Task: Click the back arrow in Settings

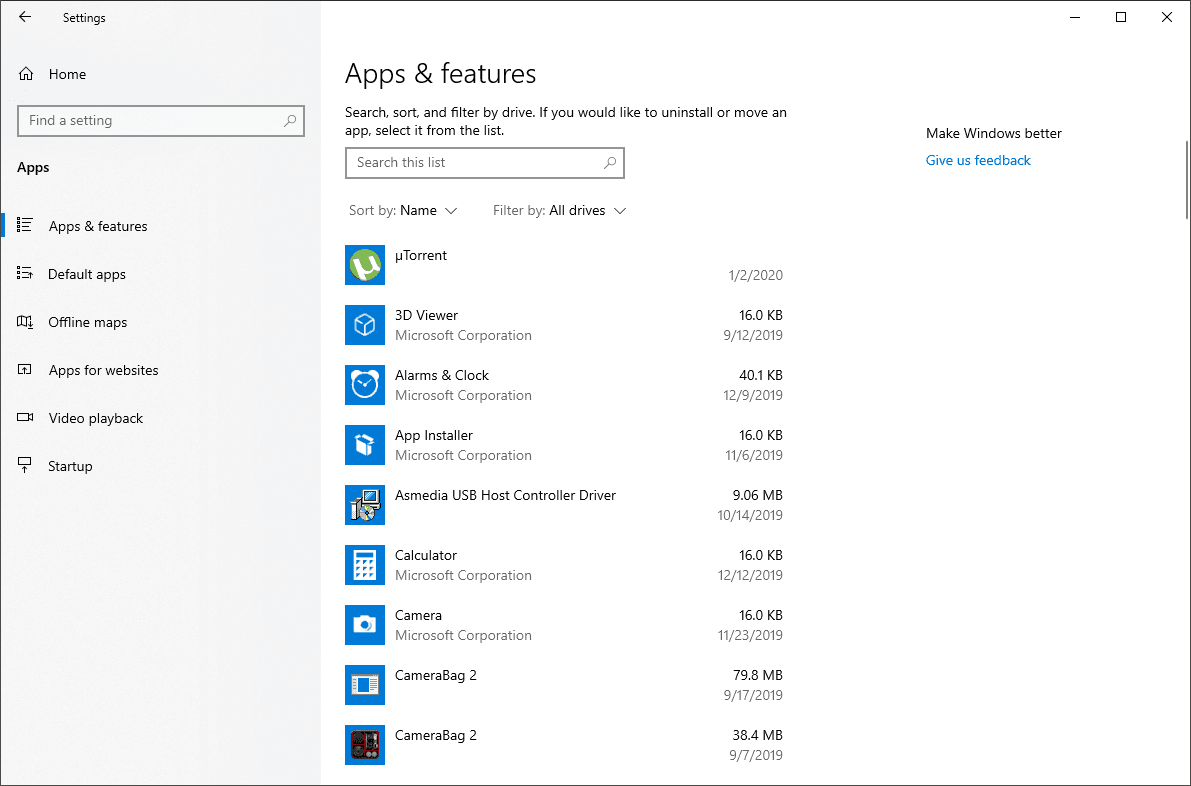Action: point(25,17)
